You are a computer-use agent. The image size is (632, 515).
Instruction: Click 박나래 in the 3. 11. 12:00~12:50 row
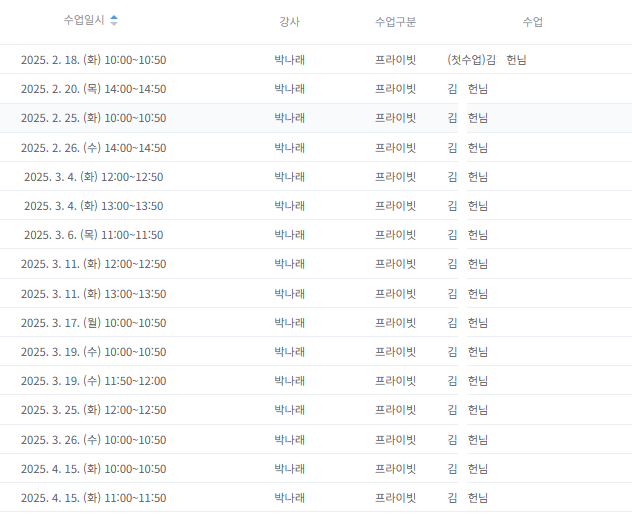[x=289, y=264]
